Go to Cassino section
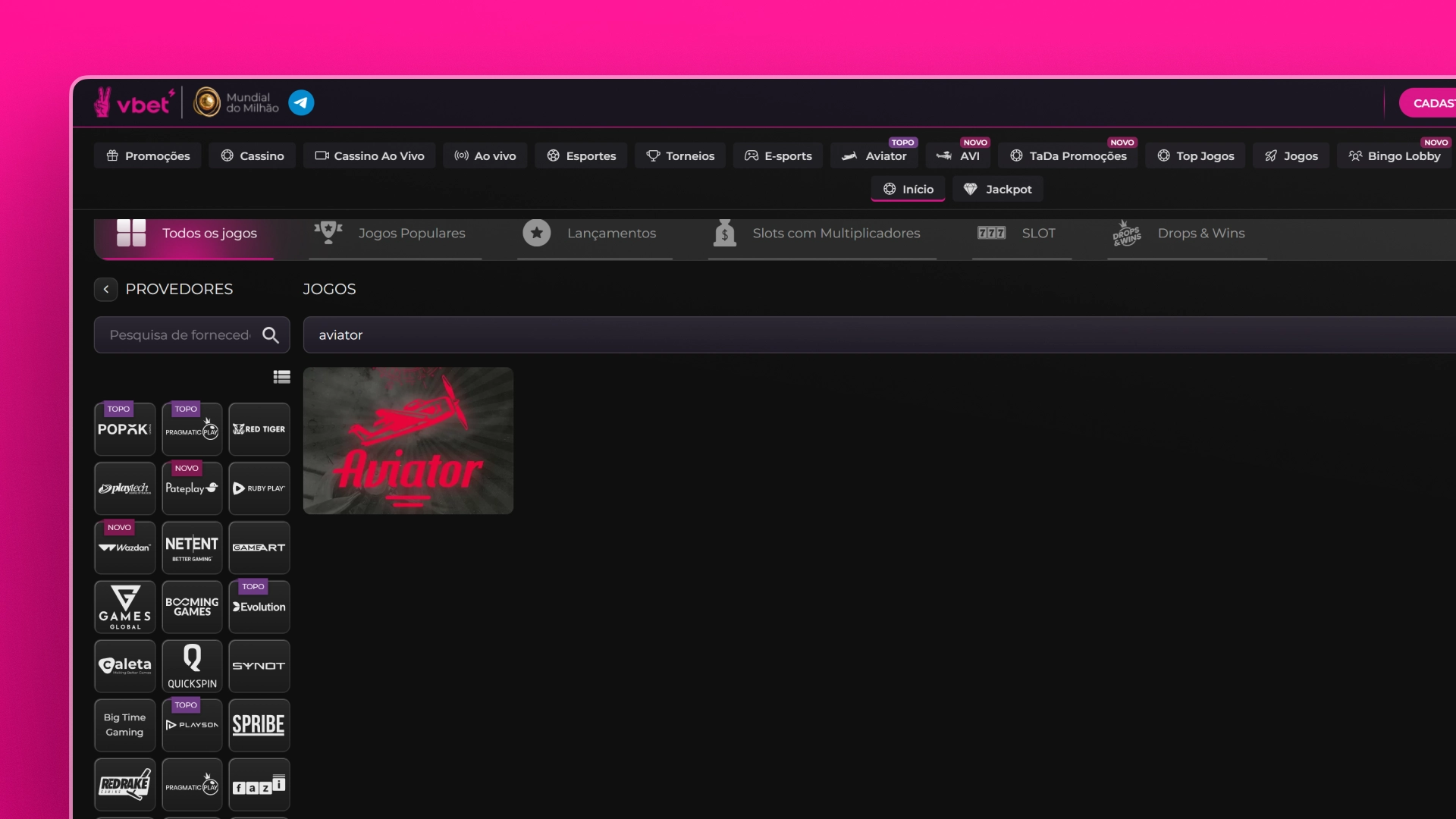Viewport: 1456px width, 819px height. click(x=253, y=155)
